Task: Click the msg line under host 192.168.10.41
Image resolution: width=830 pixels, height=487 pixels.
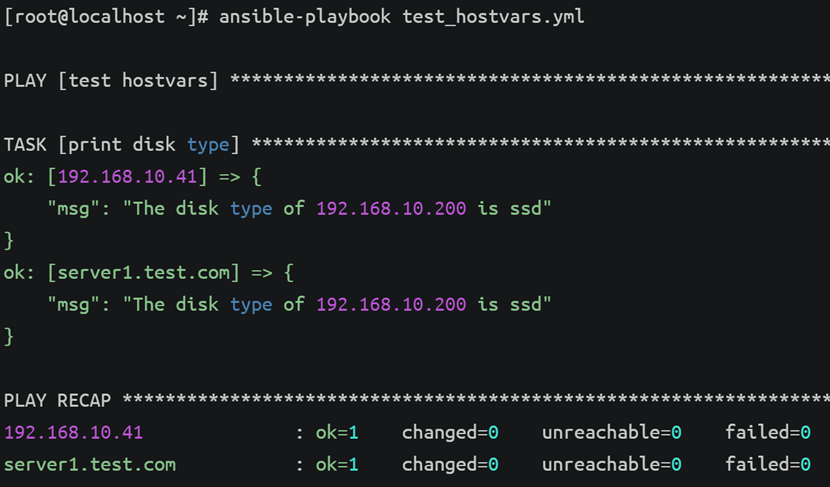Action: [299, 209]
